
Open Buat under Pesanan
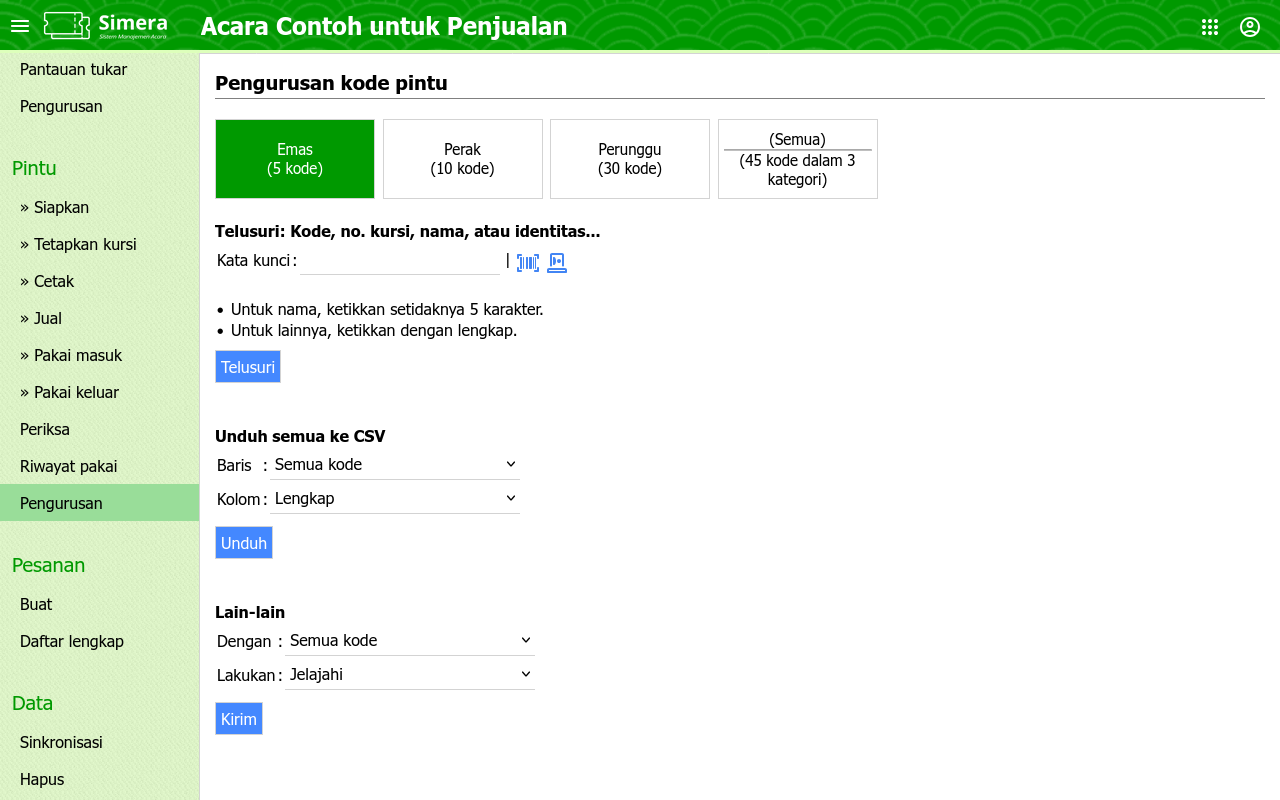tap(100, 605)
